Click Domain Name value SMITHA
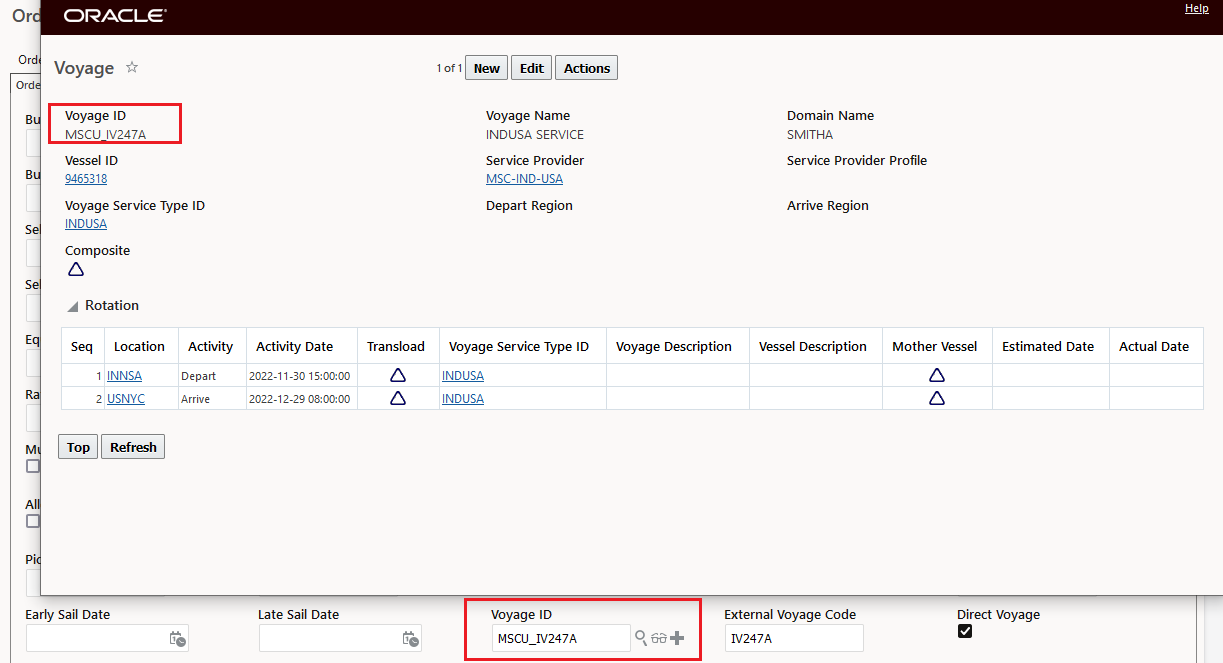The width and height of the screenshot is (1223, 663). click(810, 135)
